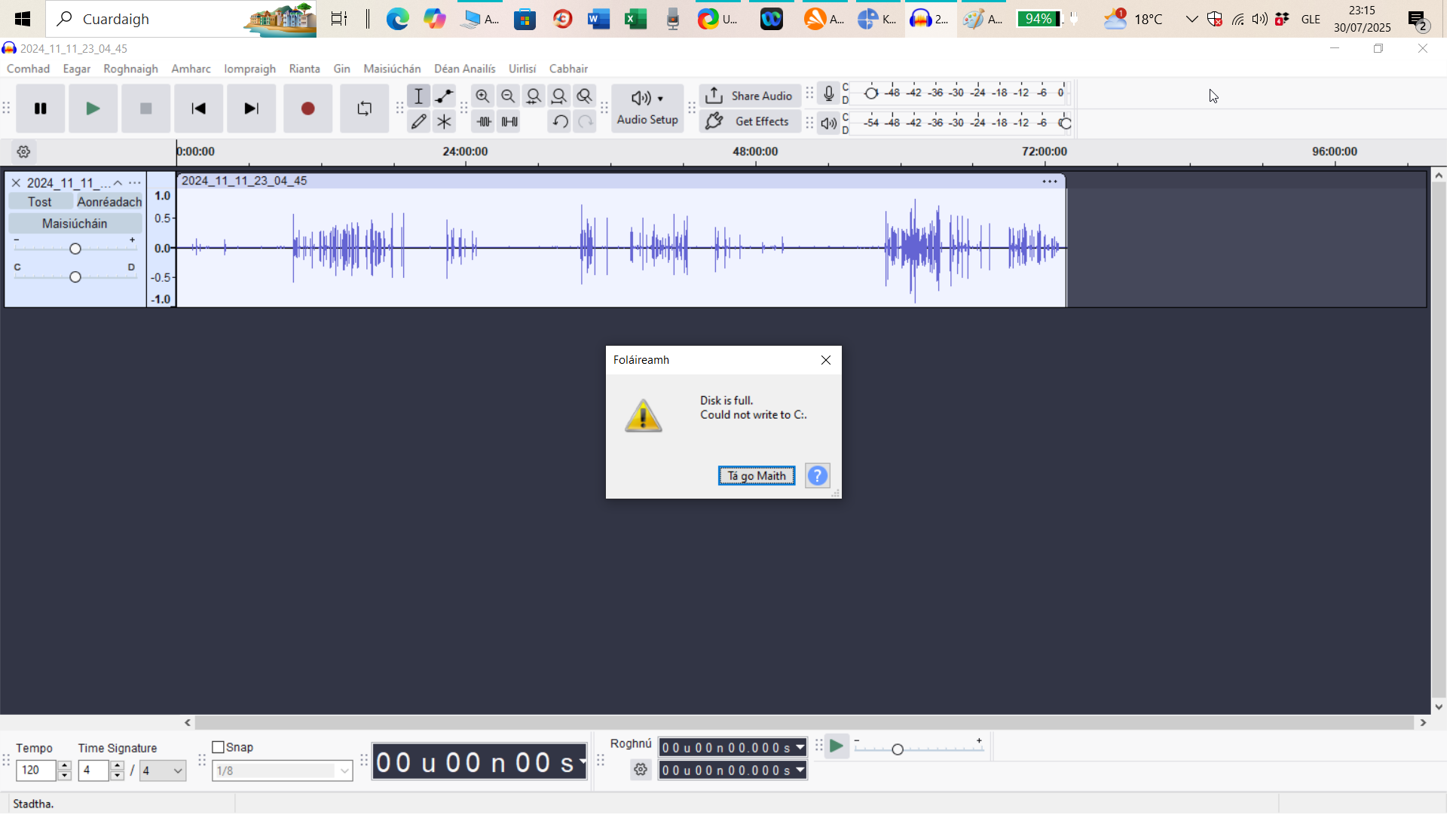Image resolution: width=1456 pixels, height=818 pixels.
Task: Activate the Draw tool
Action: tap(419, 121)
